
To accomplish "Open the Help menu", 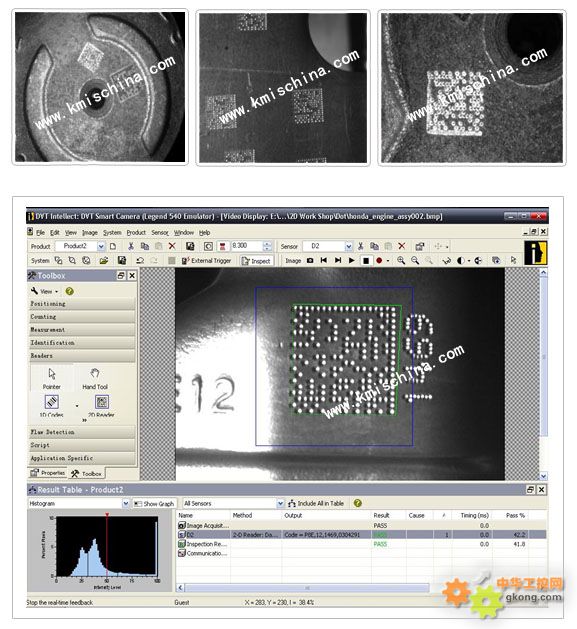I will tap(205, 232).
